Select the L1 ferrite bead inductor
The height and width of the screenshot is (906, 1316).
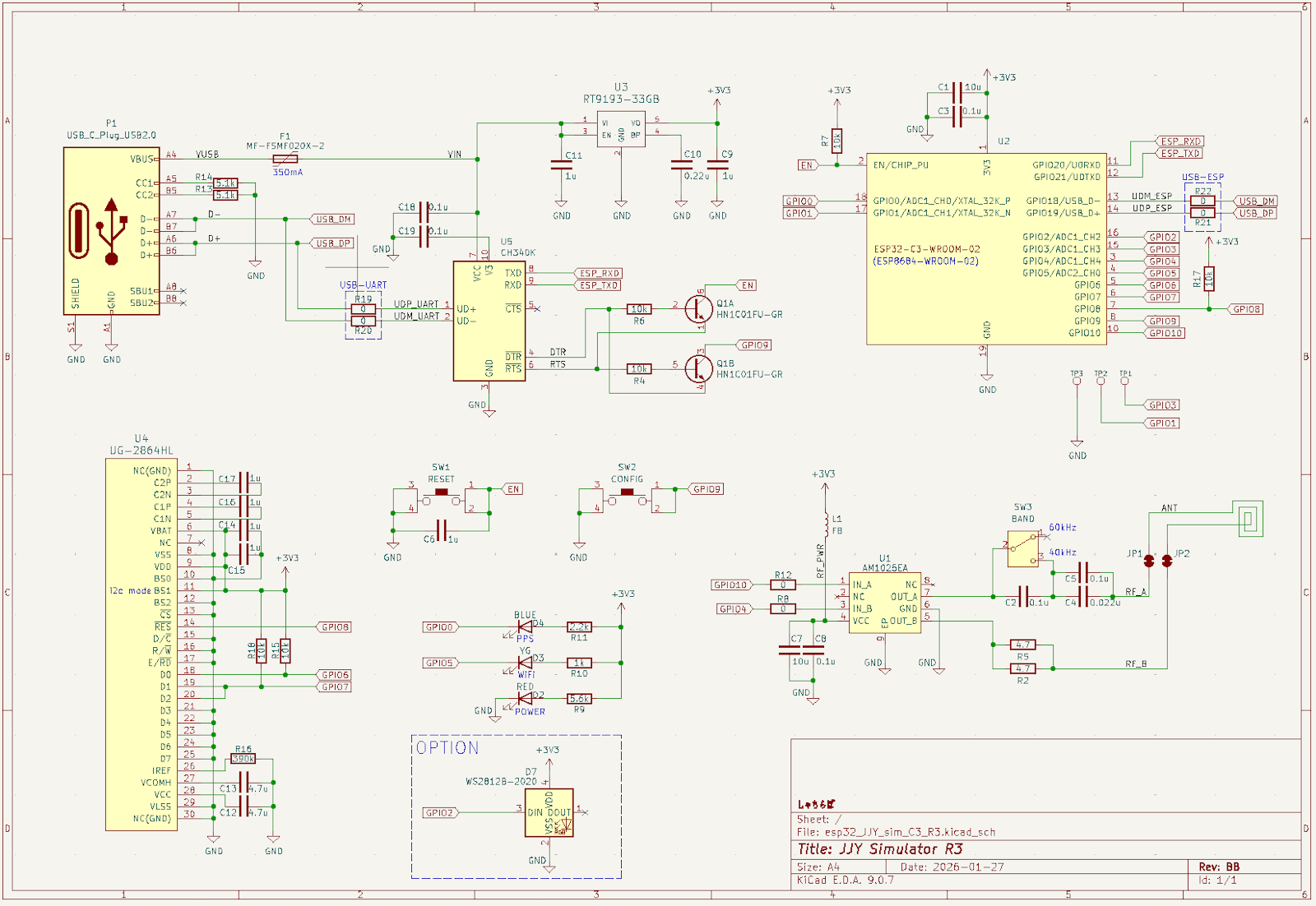pos(825,524)
